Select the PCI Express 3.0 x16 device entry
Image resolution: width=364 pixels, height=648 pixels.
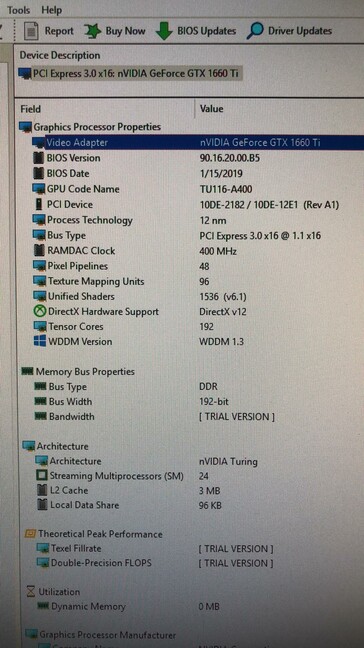pyautogui.click(x=131, y=74)
